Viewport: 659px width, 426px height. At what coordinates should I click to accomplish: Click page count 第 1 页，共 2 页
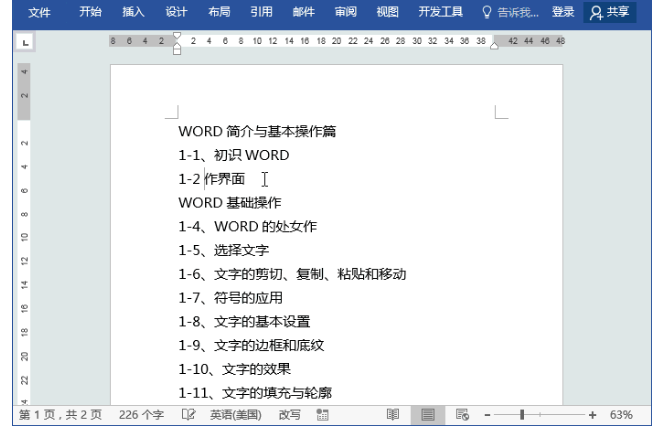click(60, 415)
